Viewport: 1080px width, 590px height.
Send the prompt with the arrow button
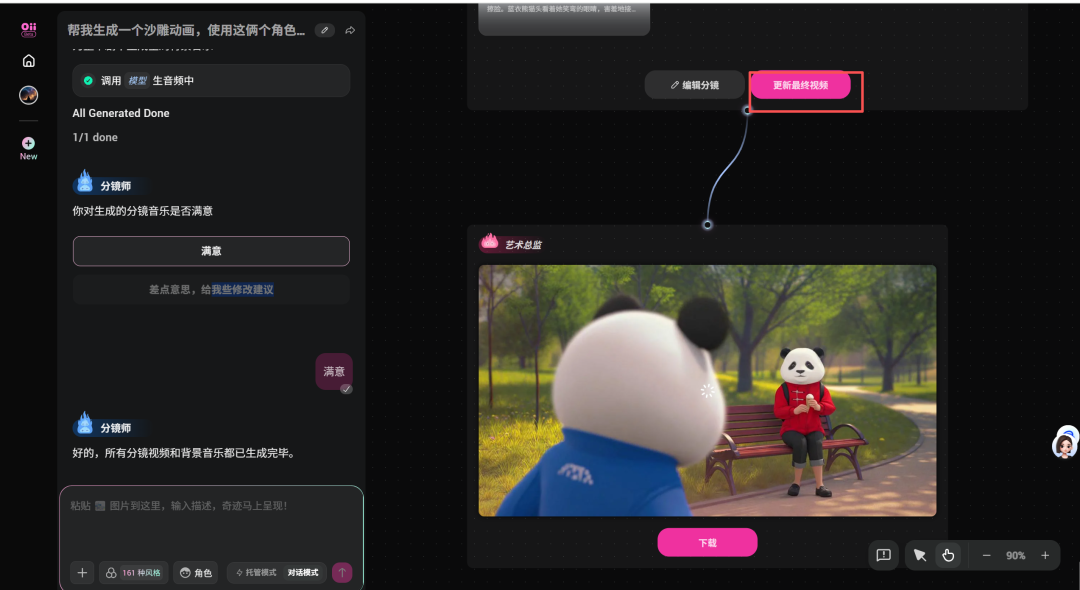click(342, 573)
